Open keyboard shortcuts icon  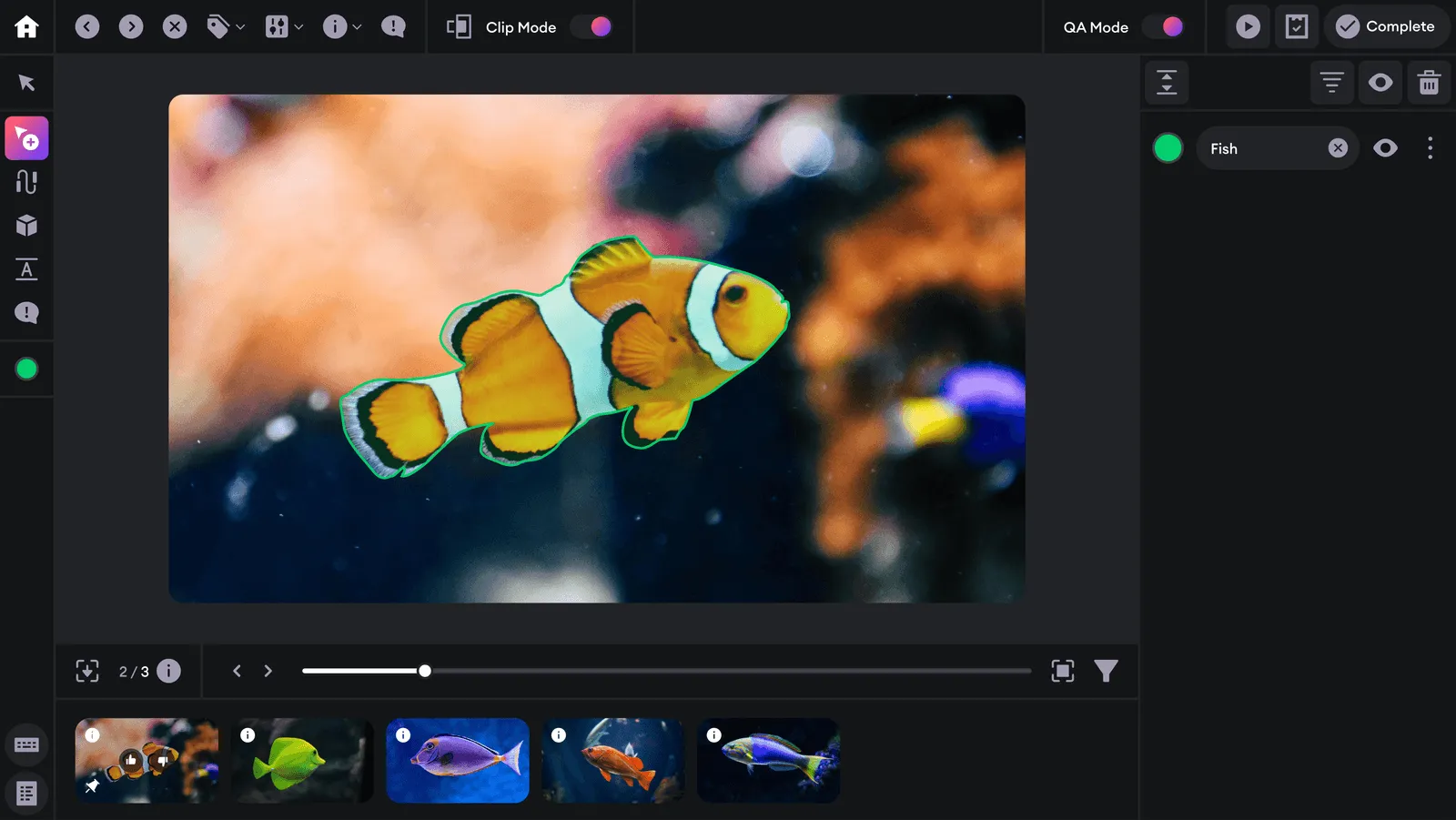[26, 745]
